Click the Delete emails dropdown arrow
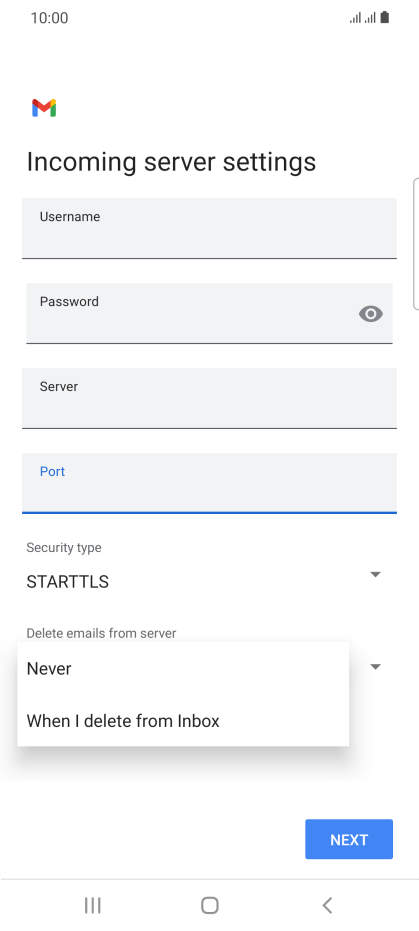Image resolution: width=419 pixels, height=931 pixels. tap(375, 667)
